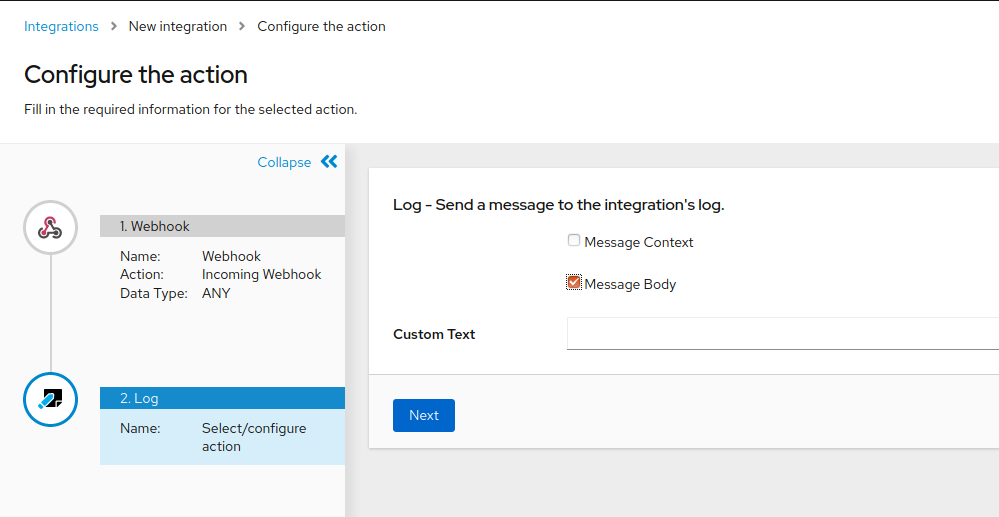Focus the Custom Text input field
This screenshot has width=999, height=517.
pyautogui.click(x=782, y=333)
